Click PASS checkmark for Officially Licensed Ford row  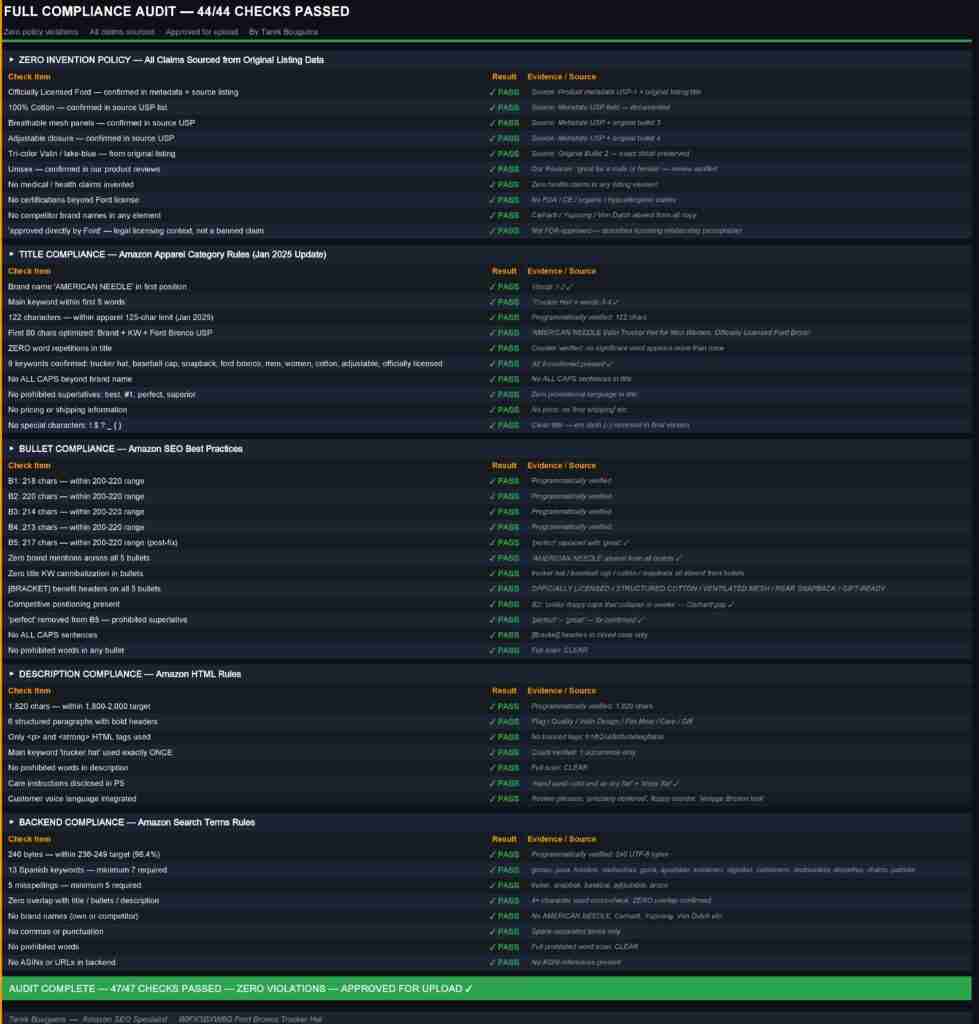click(504, 92)
